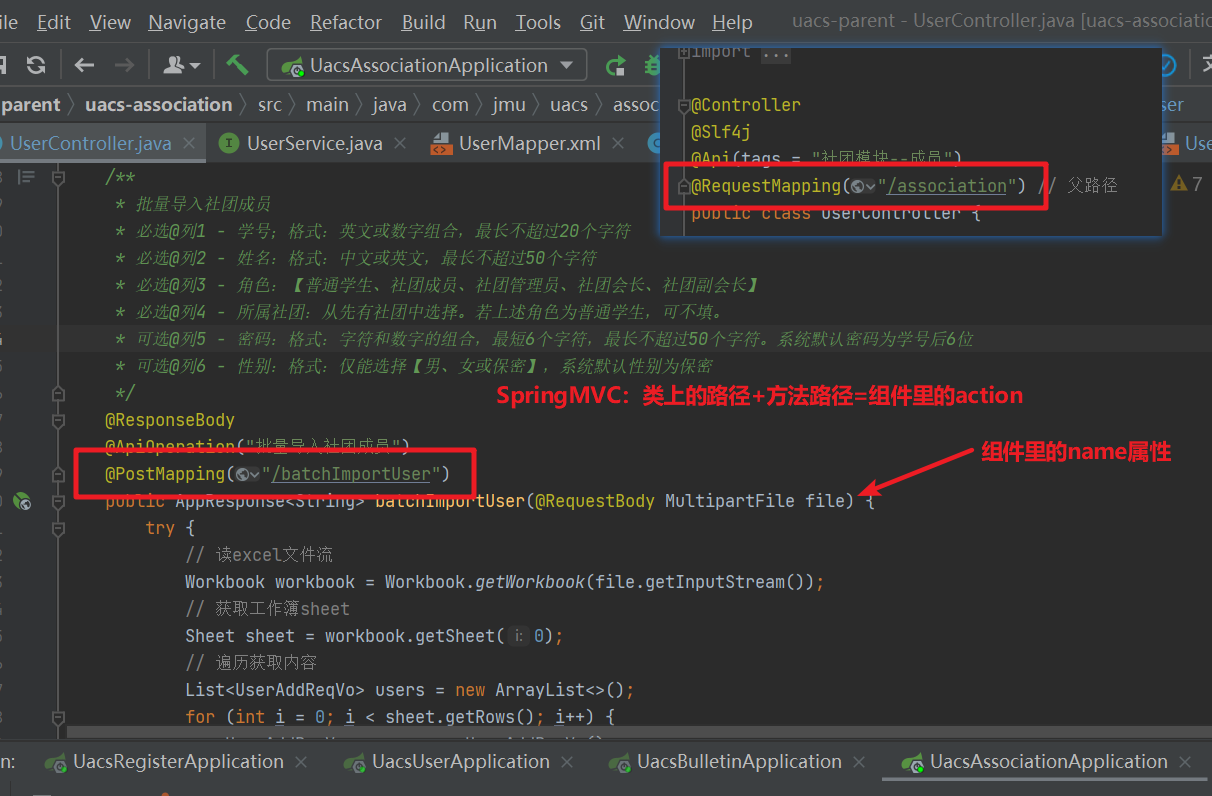Select the UacsUserApplication run tab
The width and height of the screenshot is (1212, 796).
[x=460, y=762]
